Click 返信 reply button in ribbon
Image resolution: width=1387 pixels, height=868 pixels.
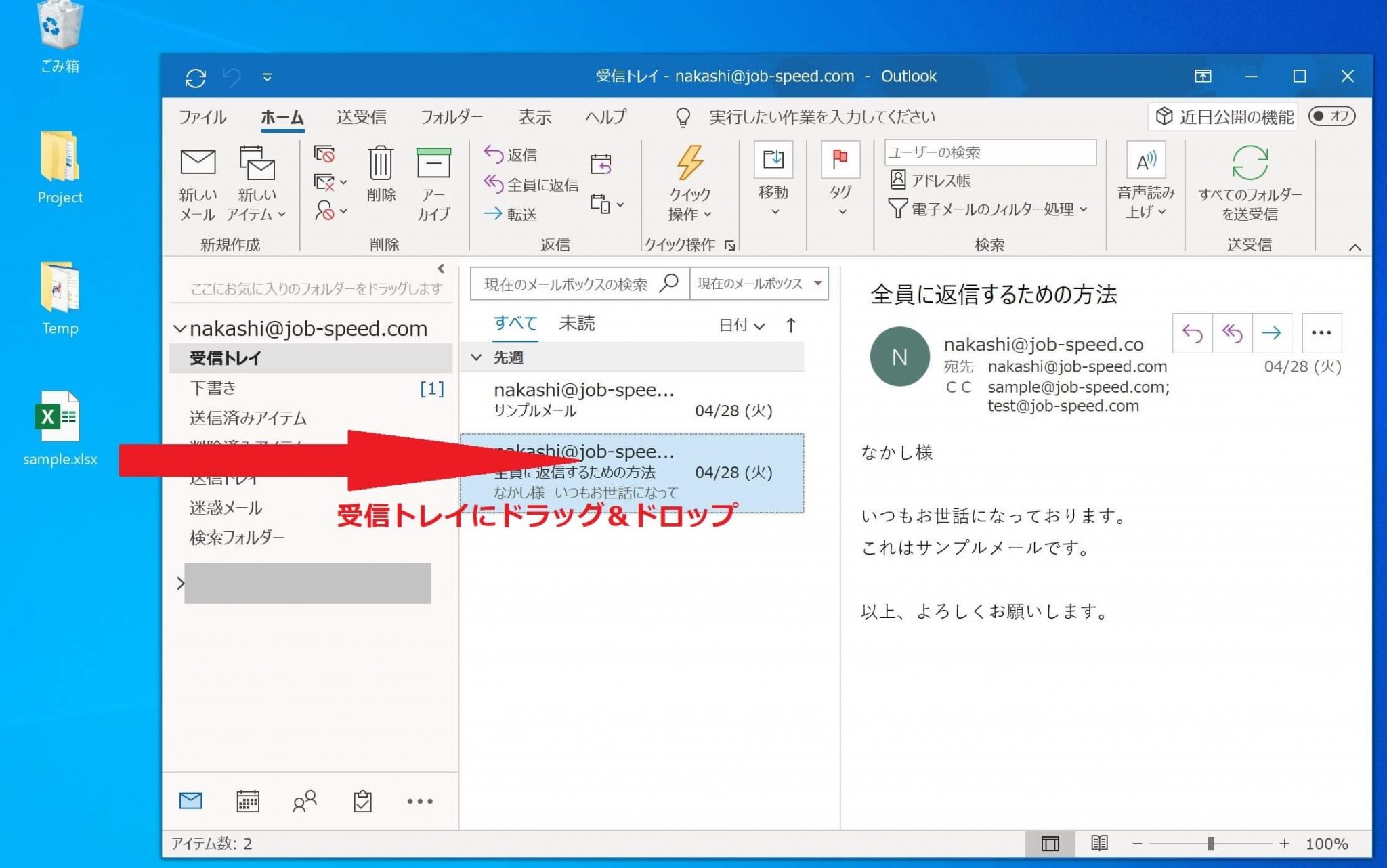511,155
